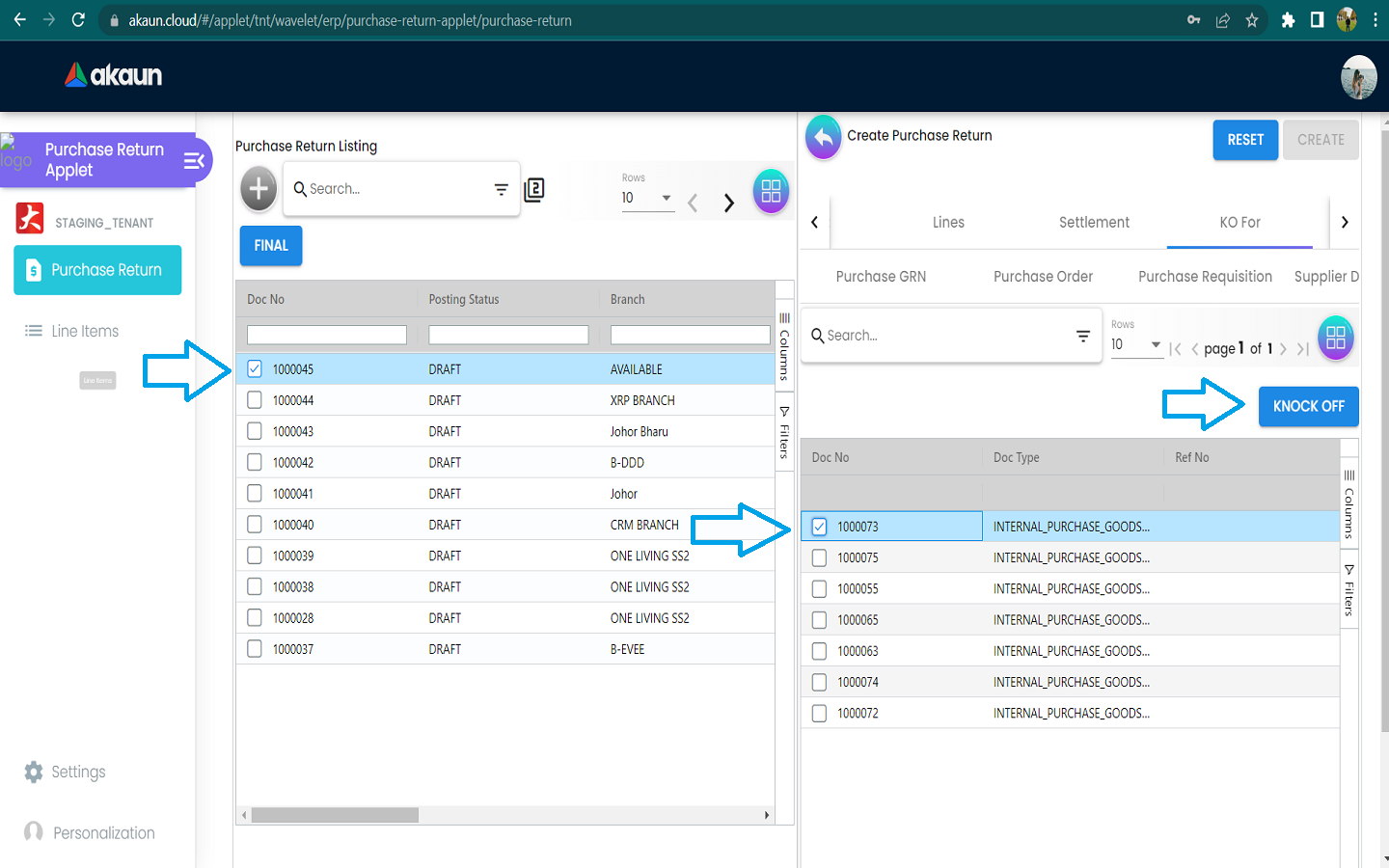Uncheck the checkbox for document 1000045
The width and height of the screenshot is (1389, 868).
click(255, 368)
